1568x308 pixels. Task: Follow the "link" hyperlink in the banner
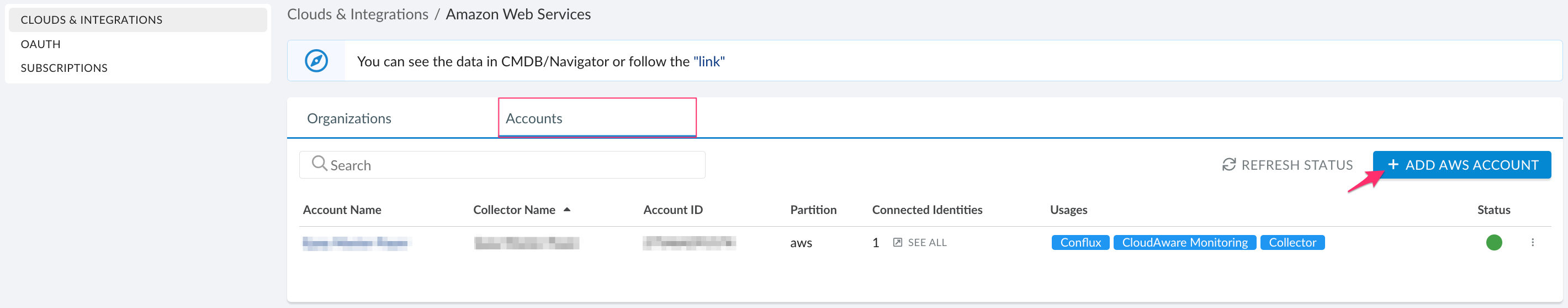[709, 61]
